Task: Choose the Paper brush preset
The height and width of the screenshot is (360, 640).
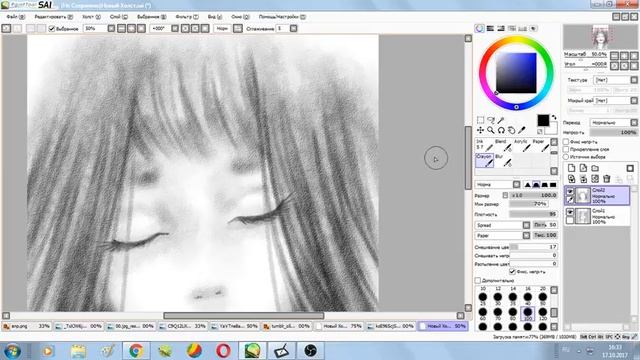Action: point(540,145)
